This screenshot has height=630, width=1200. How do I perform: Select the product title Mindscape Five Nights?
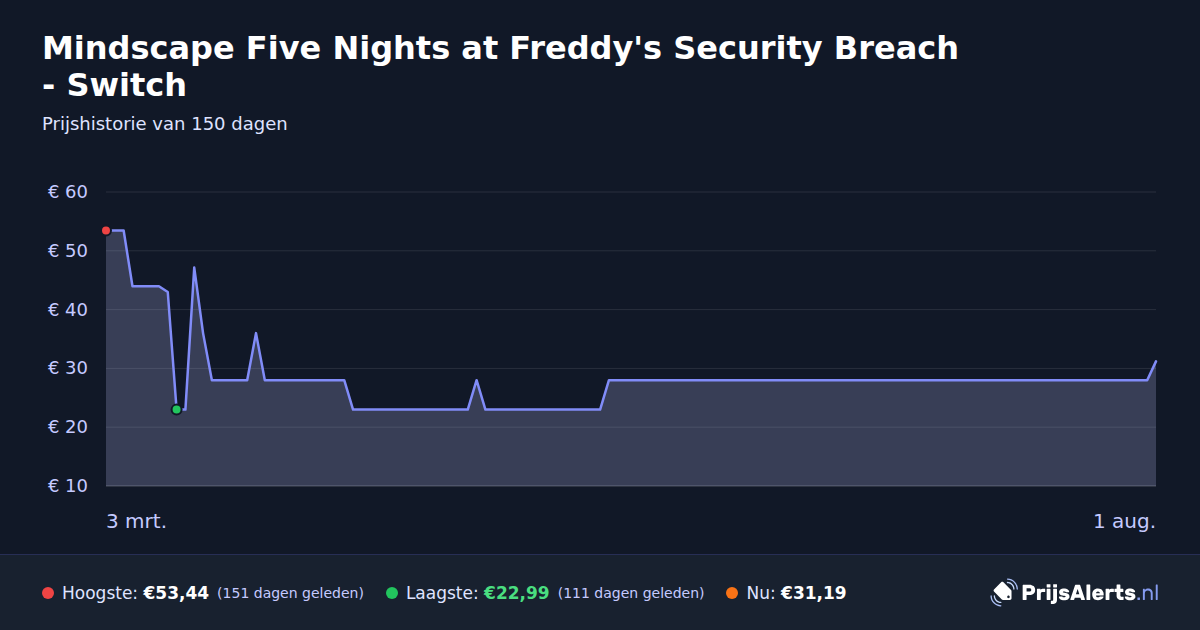point(500,66)
